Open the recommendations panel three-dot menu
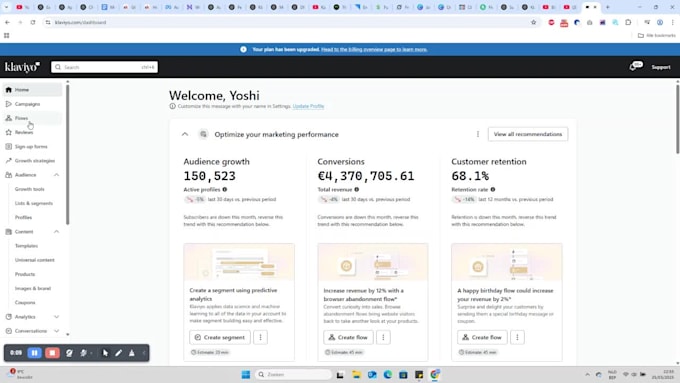 pos(477,134)
